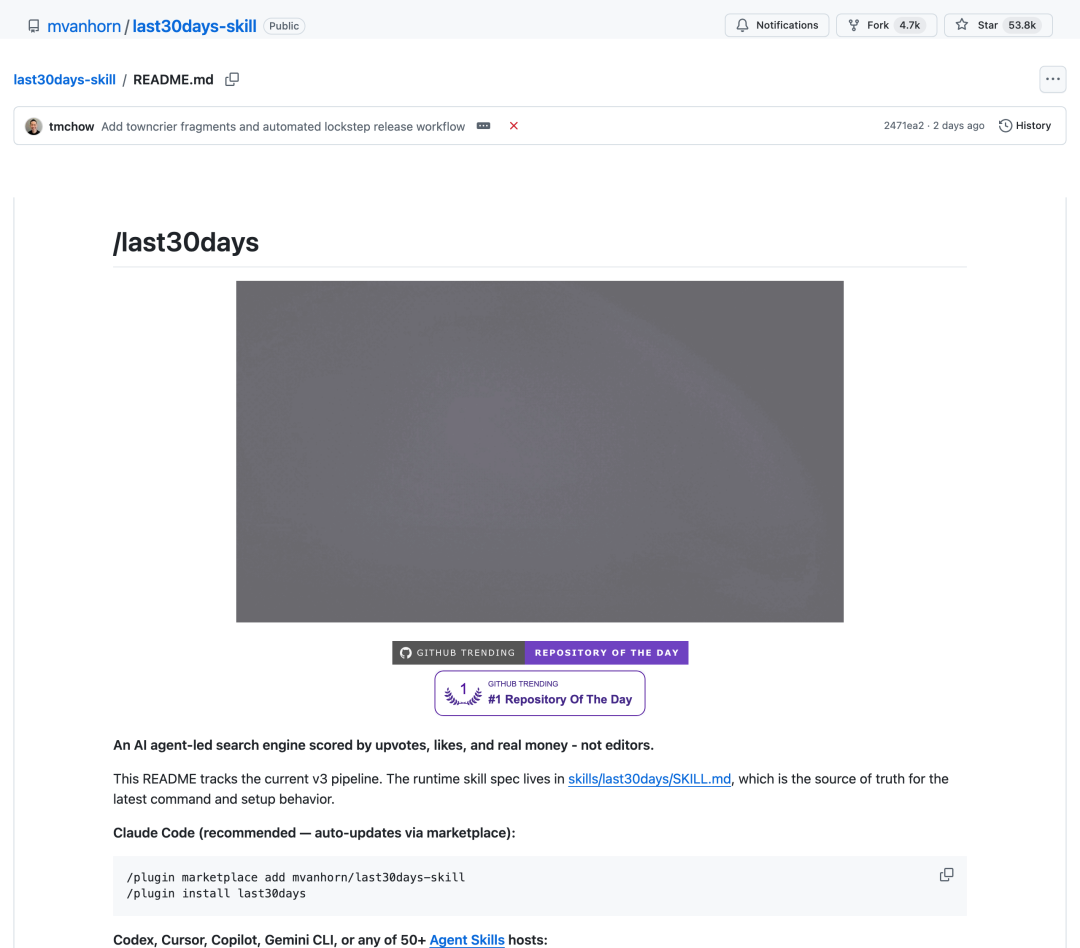Image resolution: width=1080 pixels, height=948 pixels.
Task: Click the bell icon in Notifications
Action: (742, 25)
